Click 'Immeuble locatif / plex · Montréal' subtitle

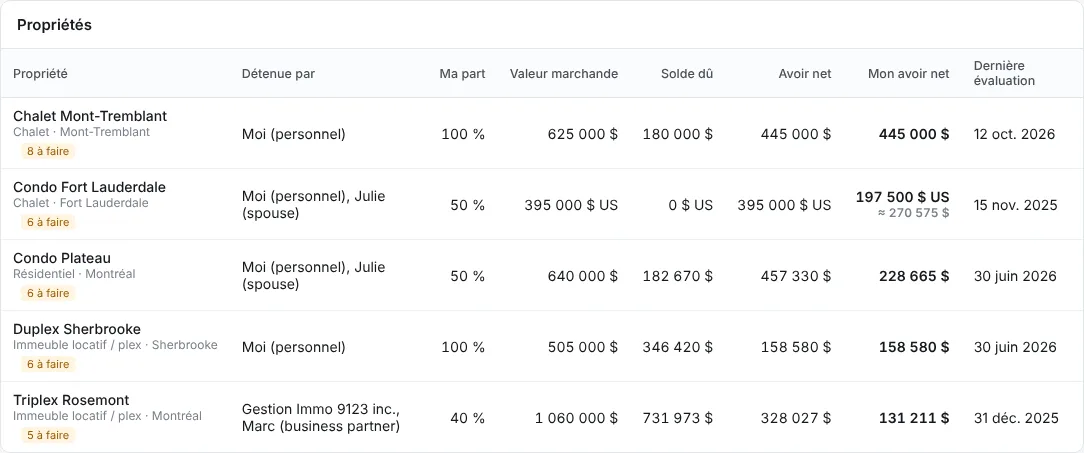(107, 416)
